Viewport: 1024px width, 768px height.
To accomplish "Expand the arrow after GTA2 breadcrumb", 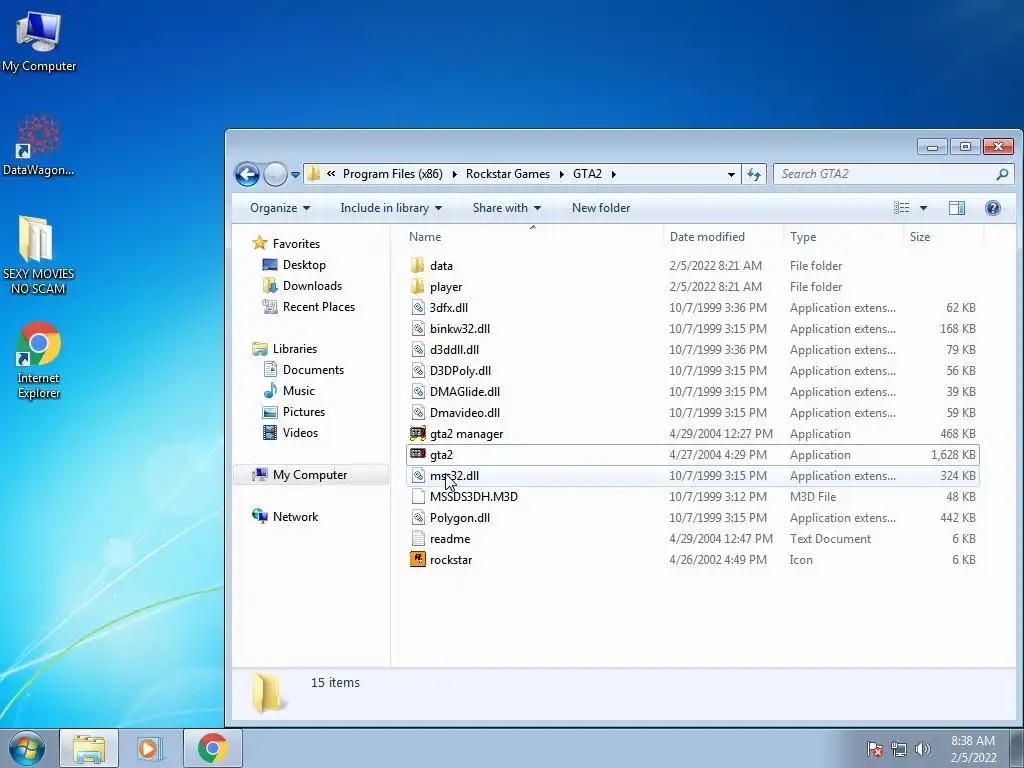I will click(613, 174).
